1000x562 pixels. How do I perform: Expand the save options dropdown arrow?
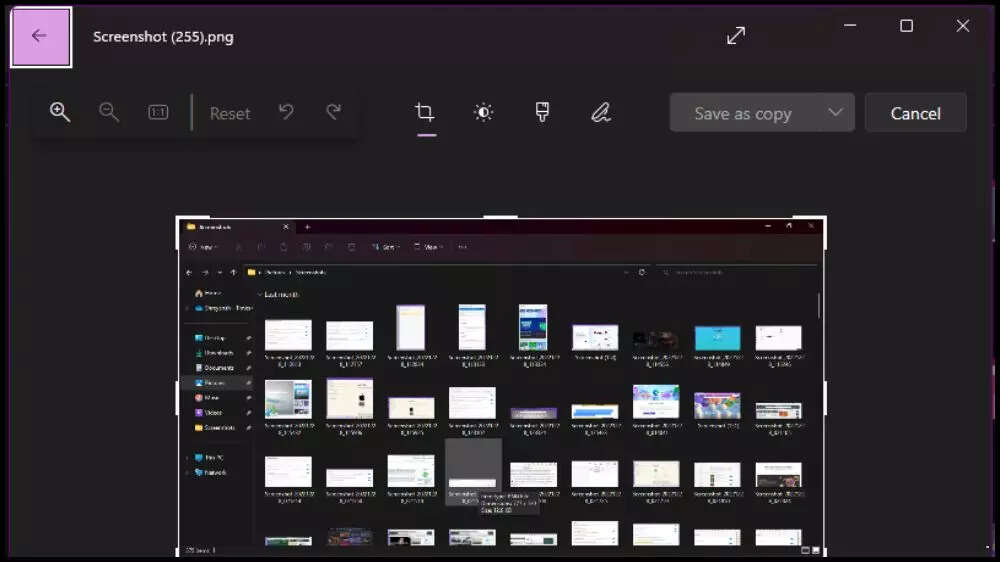pyautogui.click(x=836, y=113)
